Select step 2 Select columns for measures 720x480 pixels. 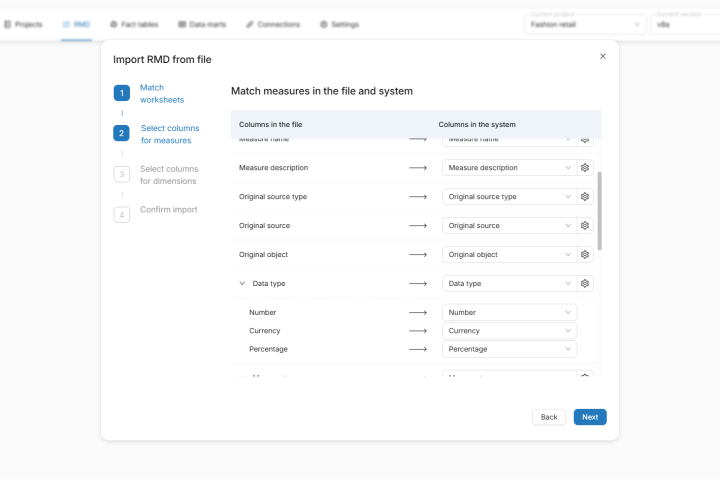(x=168, y=134)
